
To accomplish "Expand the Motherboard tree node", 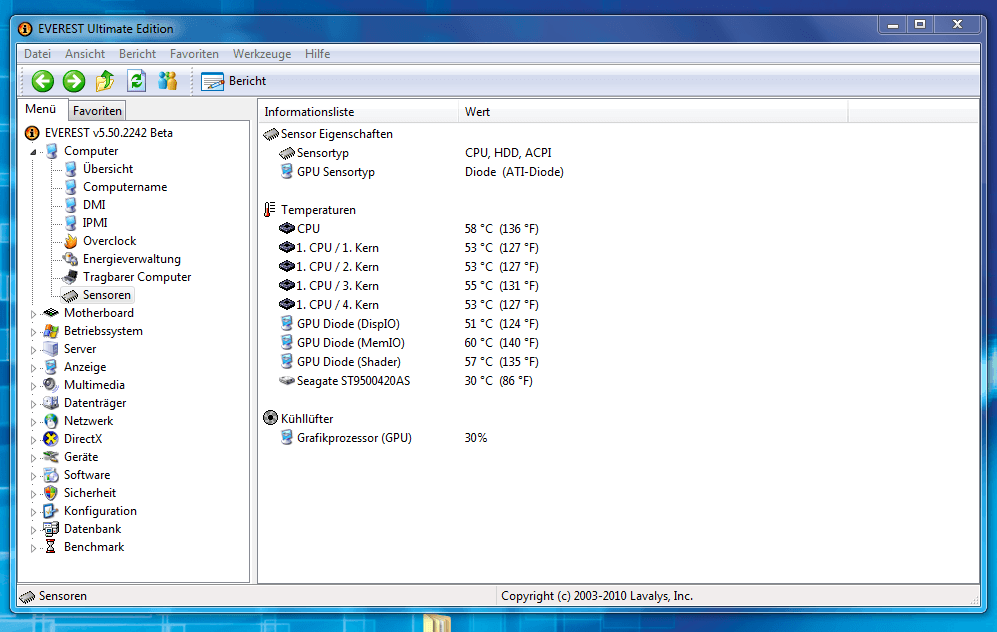I will [x=33, y=314].
